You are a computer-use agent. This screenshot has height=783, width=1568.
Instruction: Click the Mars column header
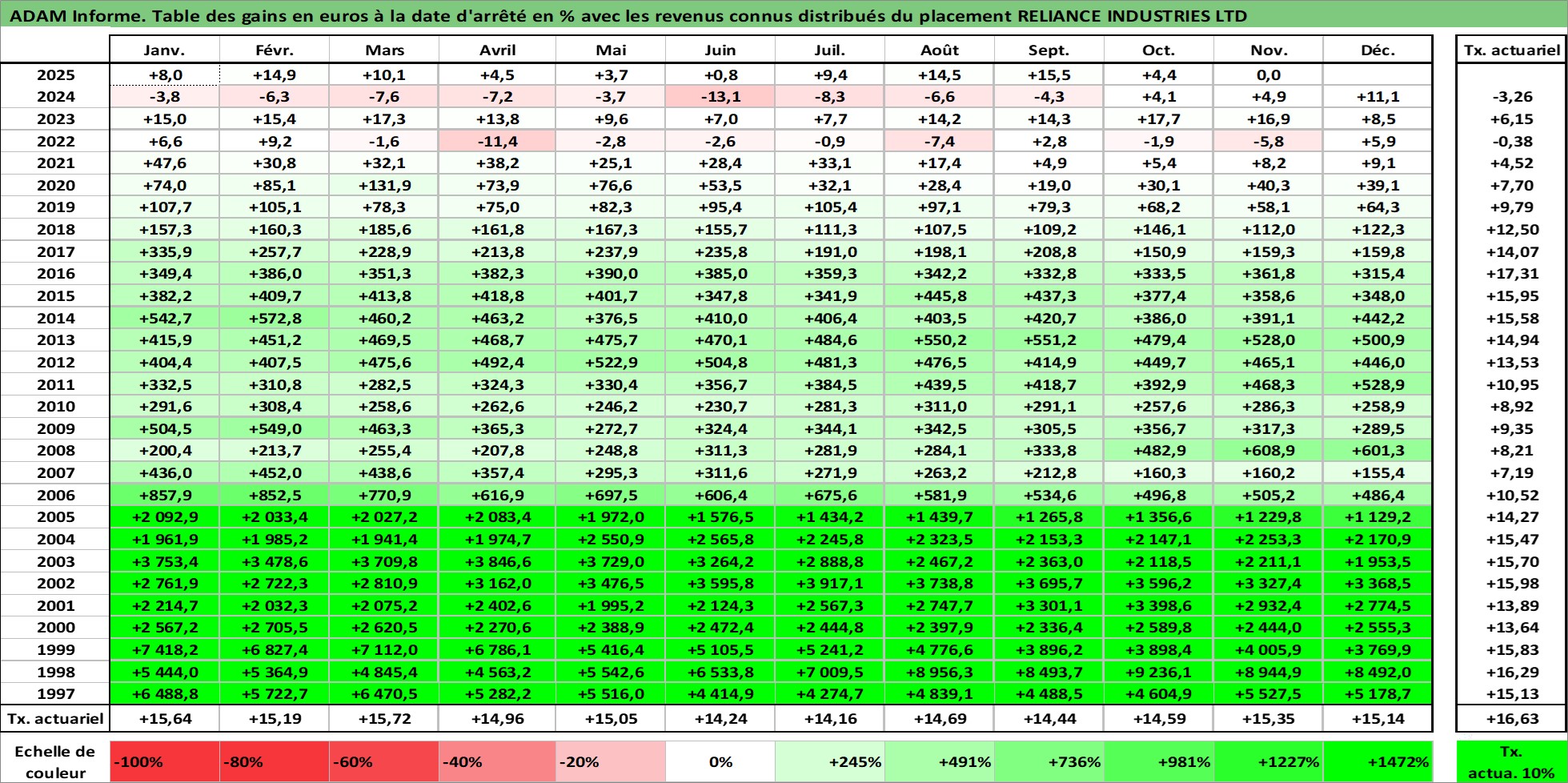point(384,50)
